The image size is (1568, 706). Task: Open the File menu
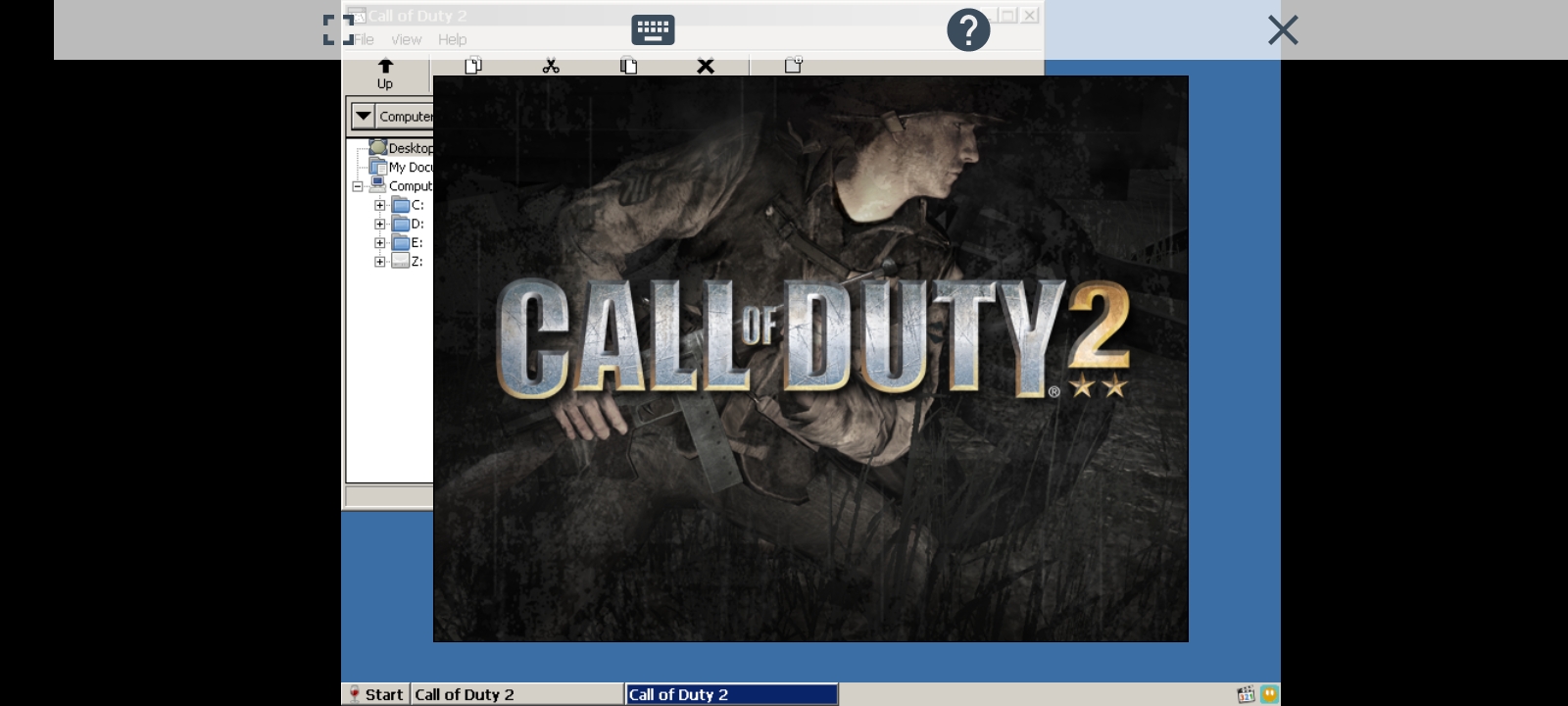(364, 39)
